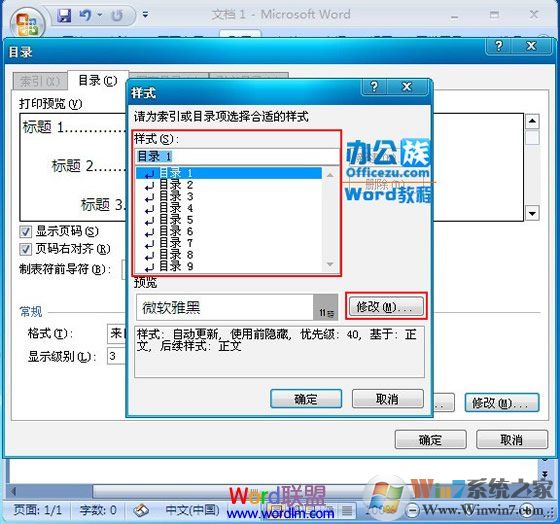Toggle the 页码右对齐(R) checkbox
The height and width of the screenshot is (524, 560).
[x=25, y=249]
